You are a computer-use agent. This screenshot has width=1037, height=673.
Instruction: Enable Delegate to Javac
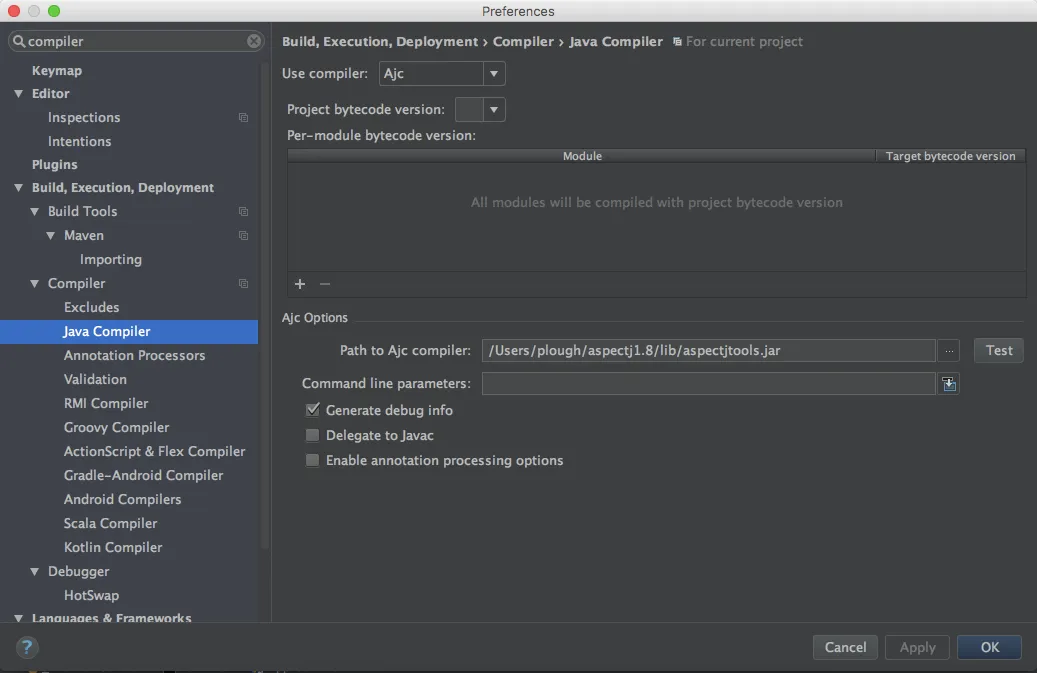pyautogui.click(x=312, y=435)
